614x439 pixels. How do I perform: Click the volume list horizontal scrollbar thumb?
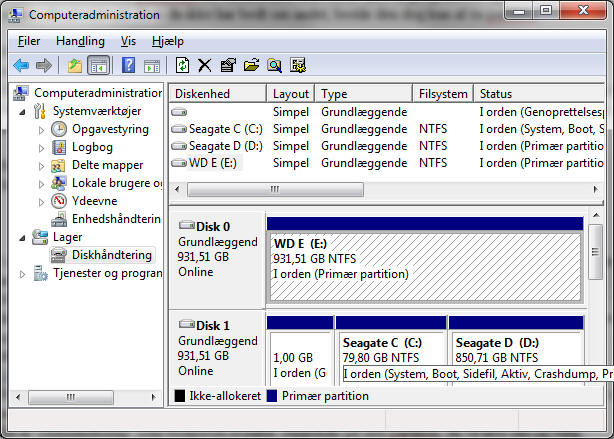275,190
